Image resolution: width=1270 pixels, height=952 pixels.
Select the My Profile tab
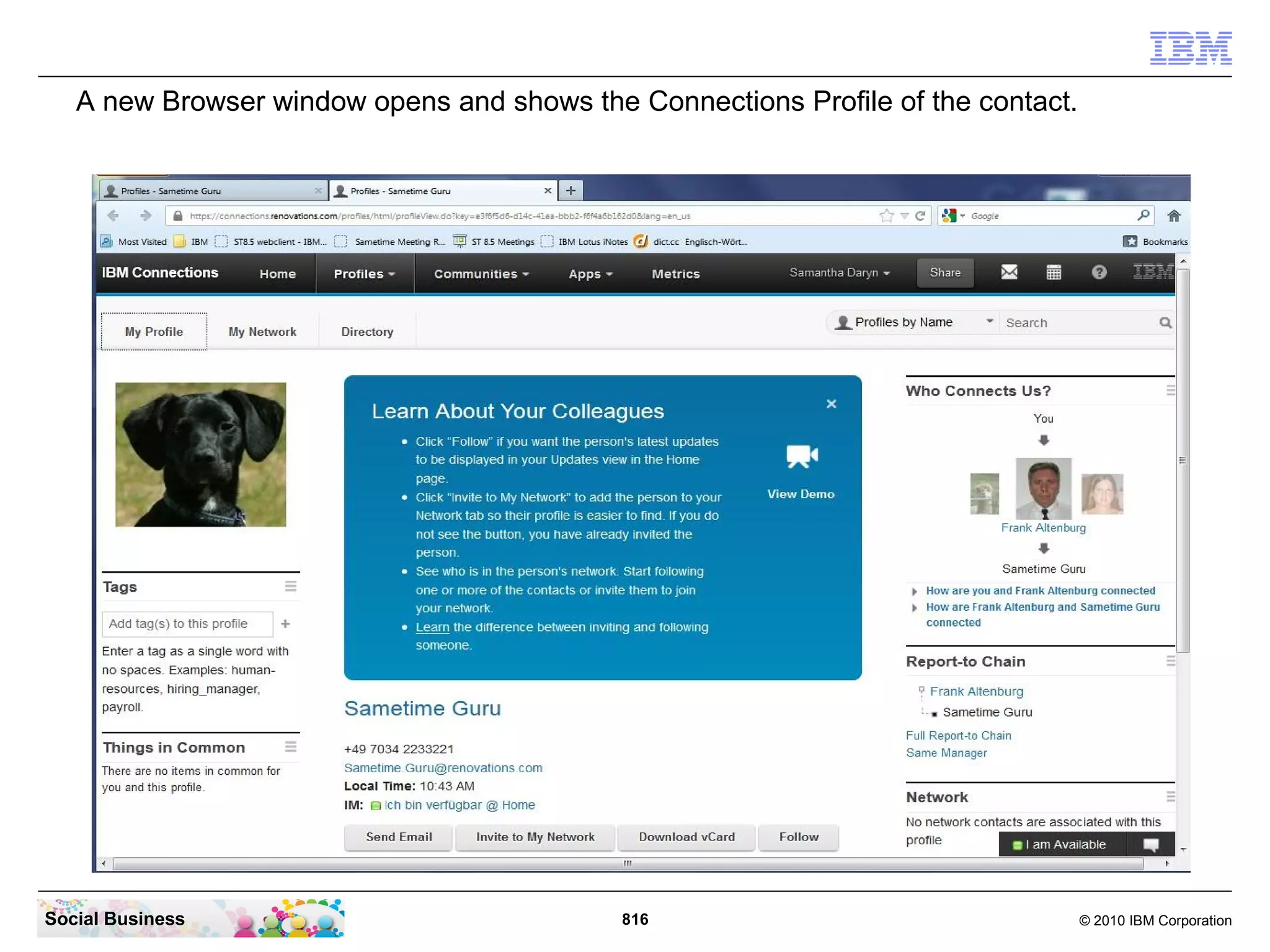154,332
